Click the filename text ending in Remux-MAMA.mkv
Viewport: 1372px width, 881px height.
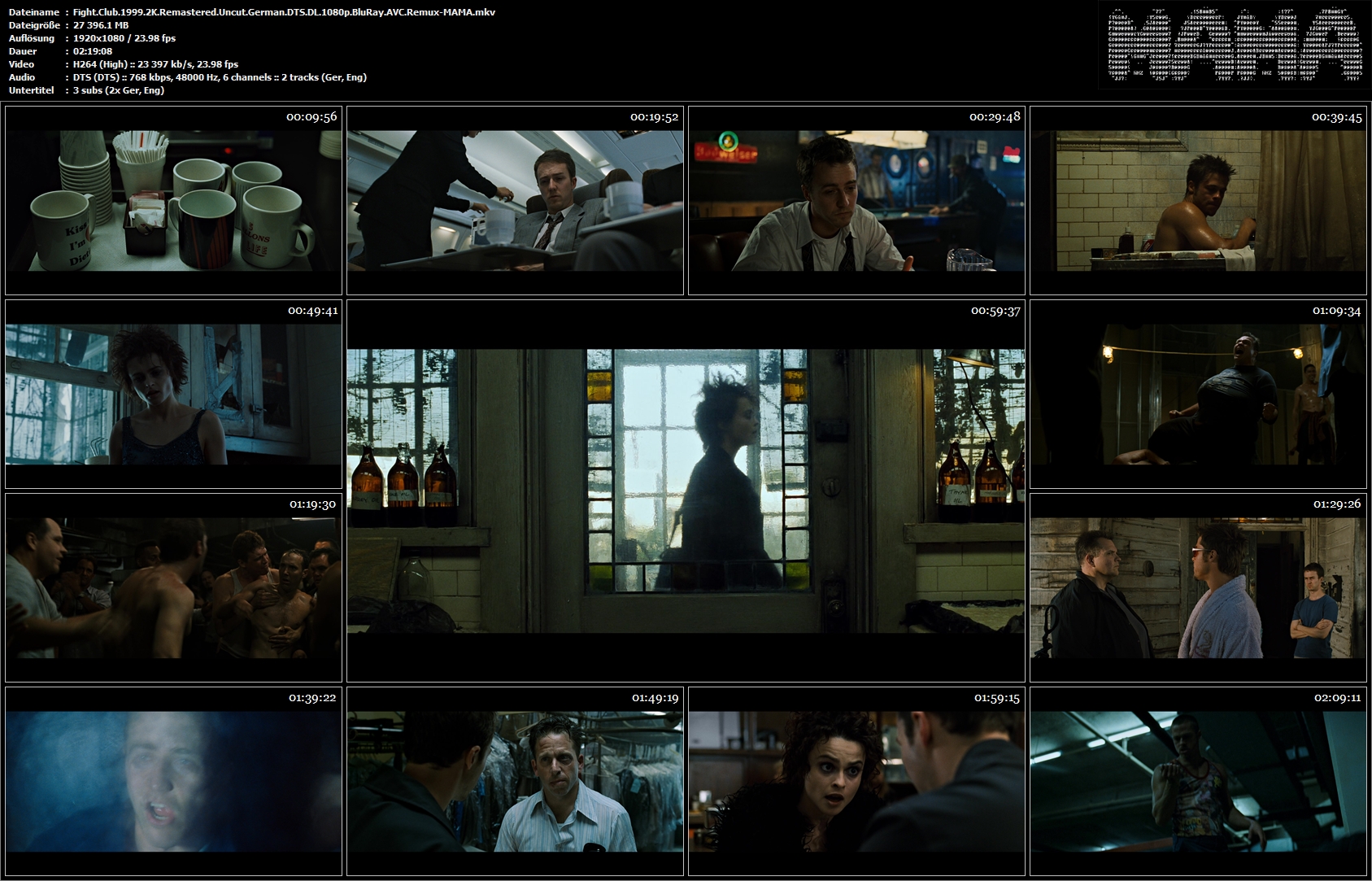tap(284, 12)
